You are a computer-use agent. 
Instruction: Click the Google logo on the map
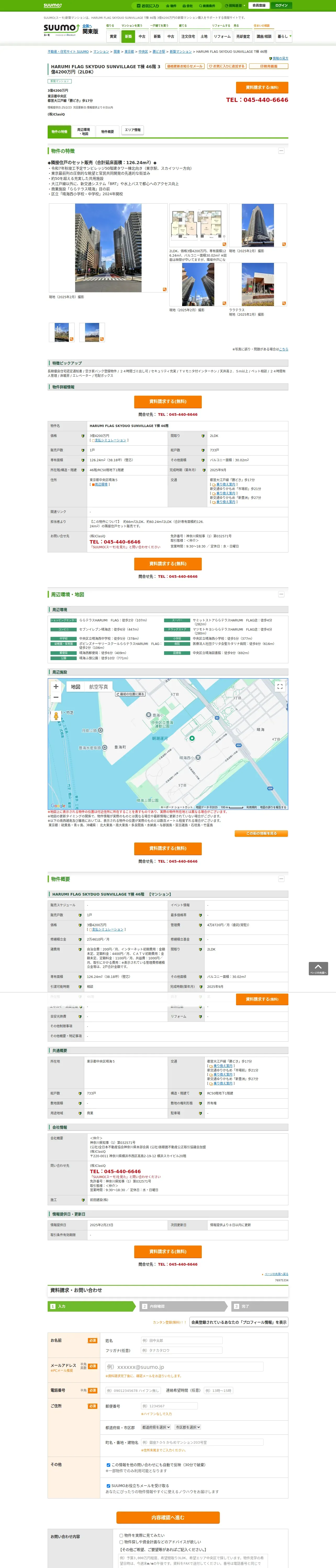click(x=58, y=806)
